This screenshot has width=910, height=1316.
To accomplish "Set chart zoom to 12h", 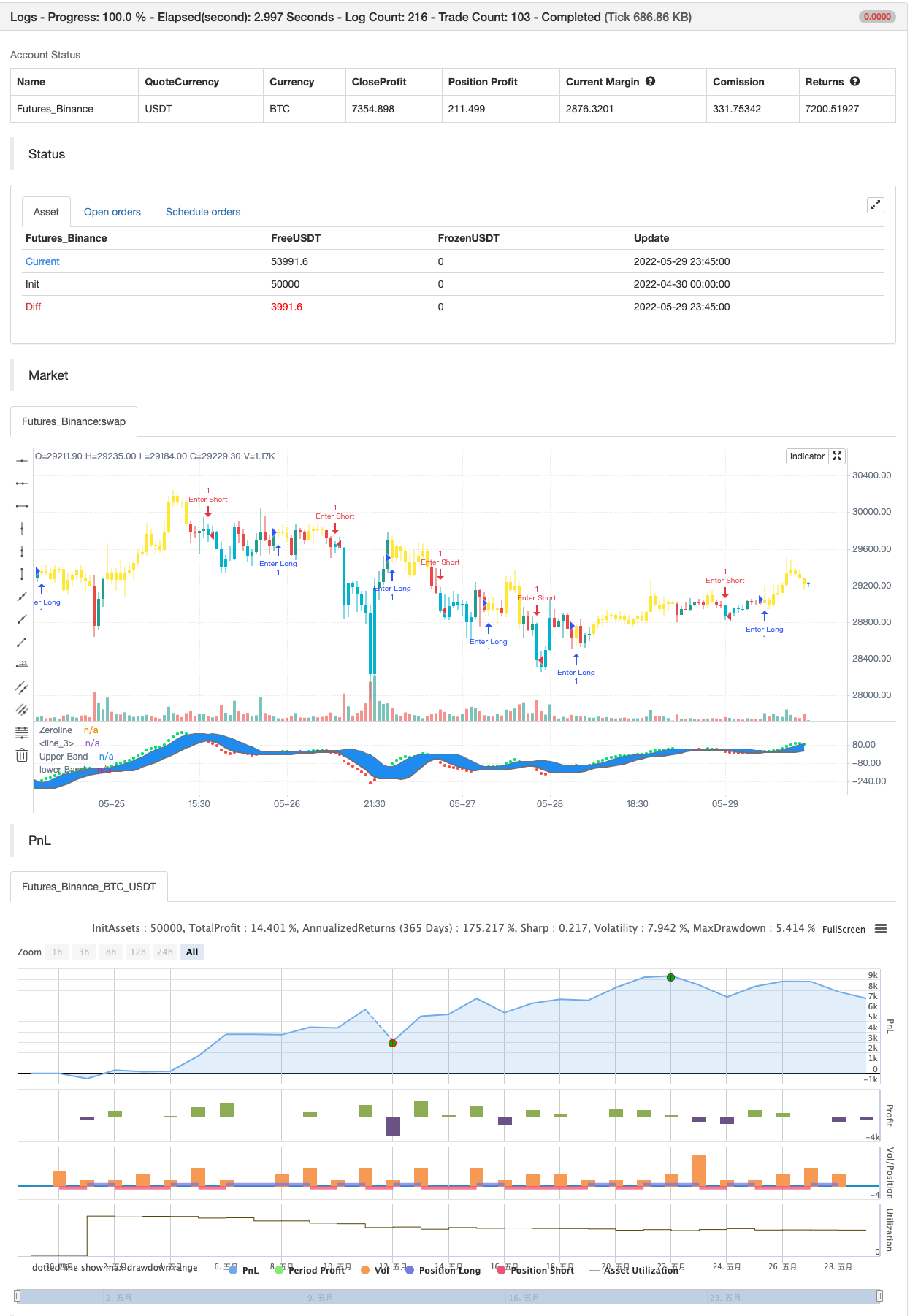I will pyautogui.click(x=138, y=952).
